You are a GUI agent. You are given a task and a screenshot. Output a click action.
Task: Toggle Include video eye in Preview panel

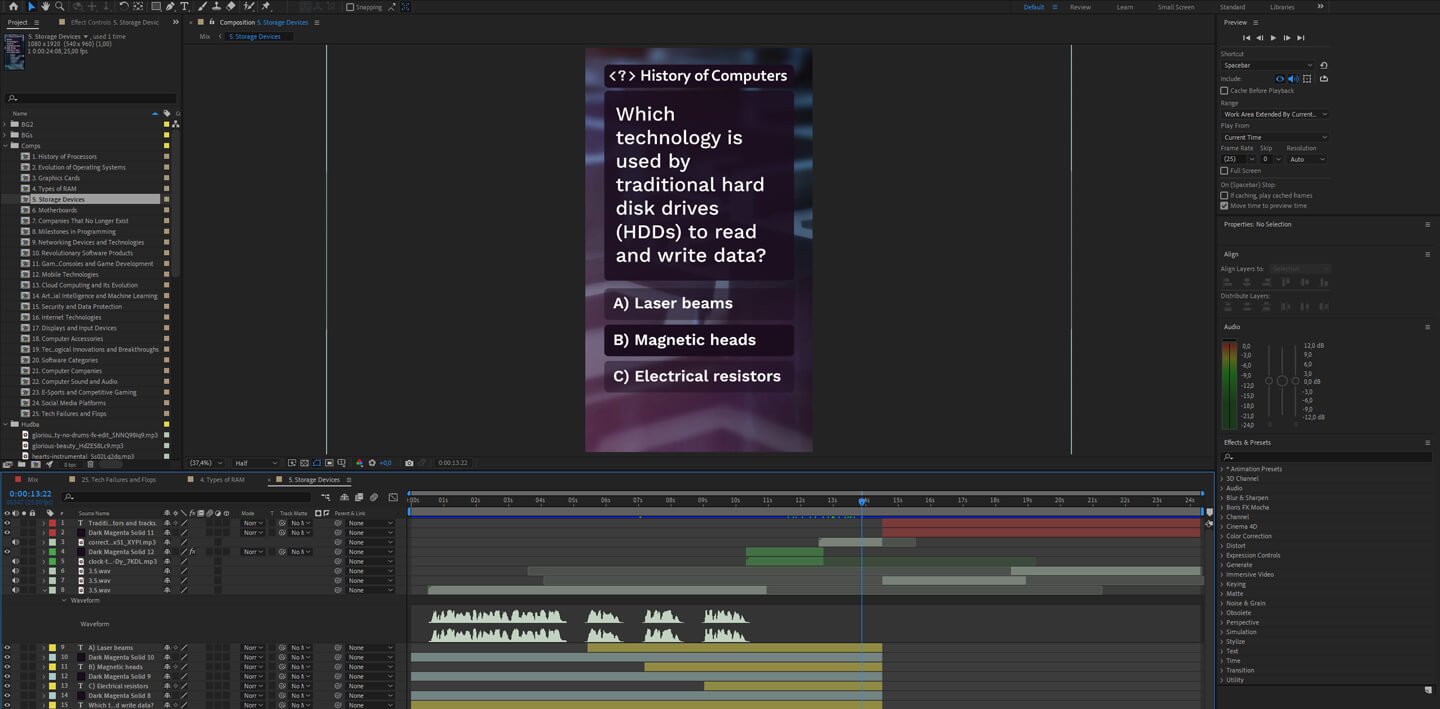click(1280, 79)
